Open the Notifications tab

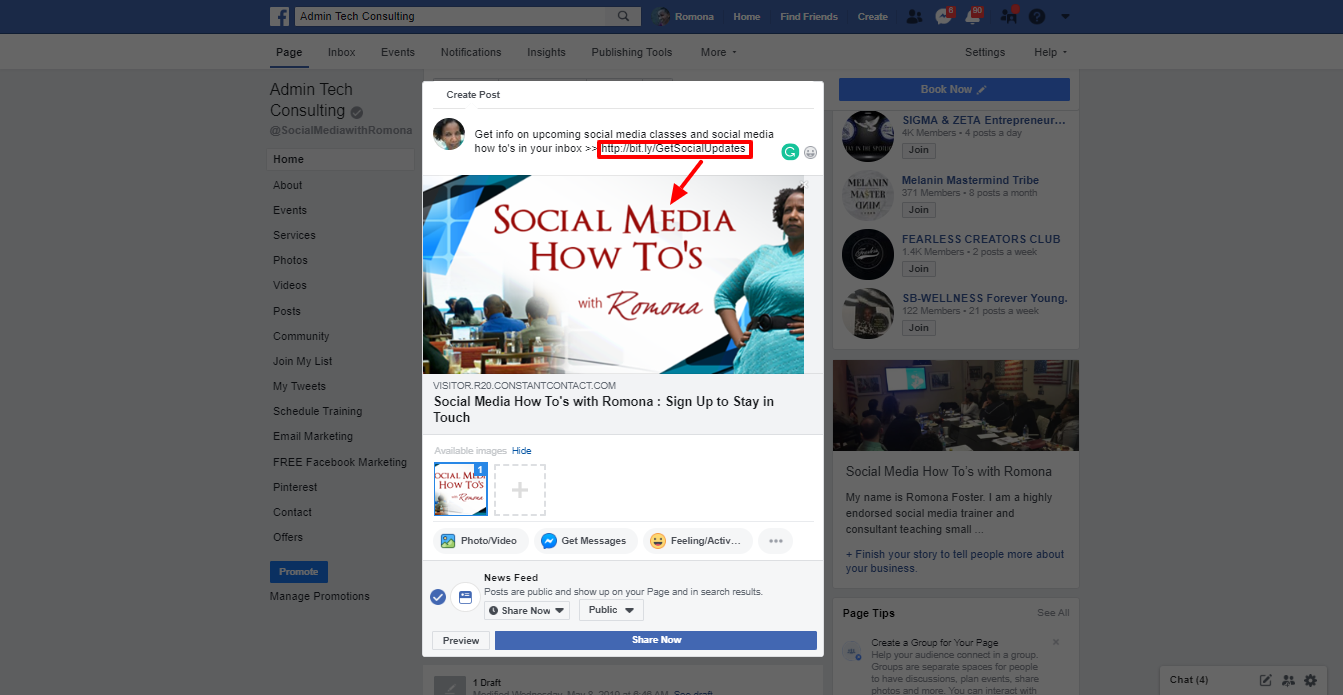coord(471,52)
